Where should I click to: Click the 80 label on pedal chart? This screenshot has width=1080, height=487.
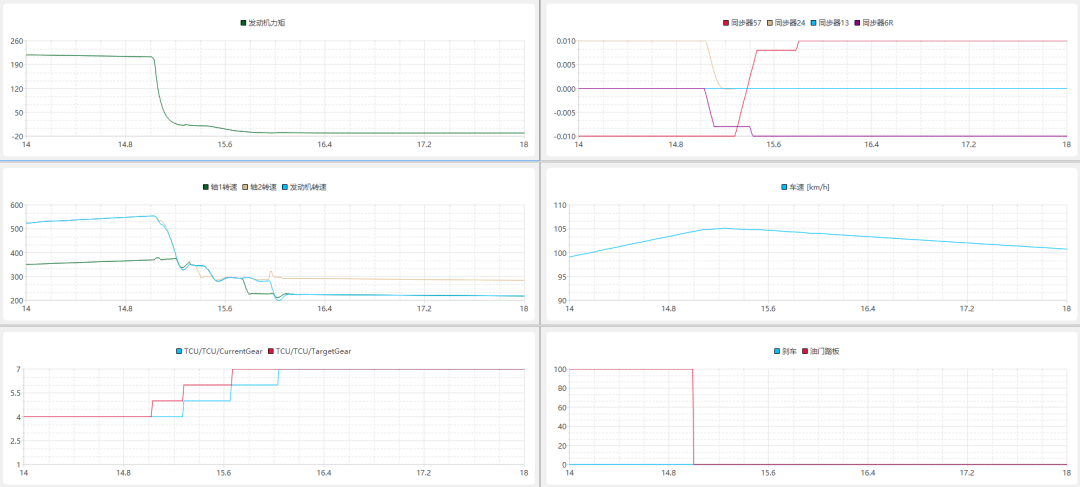tap(561, 388)
